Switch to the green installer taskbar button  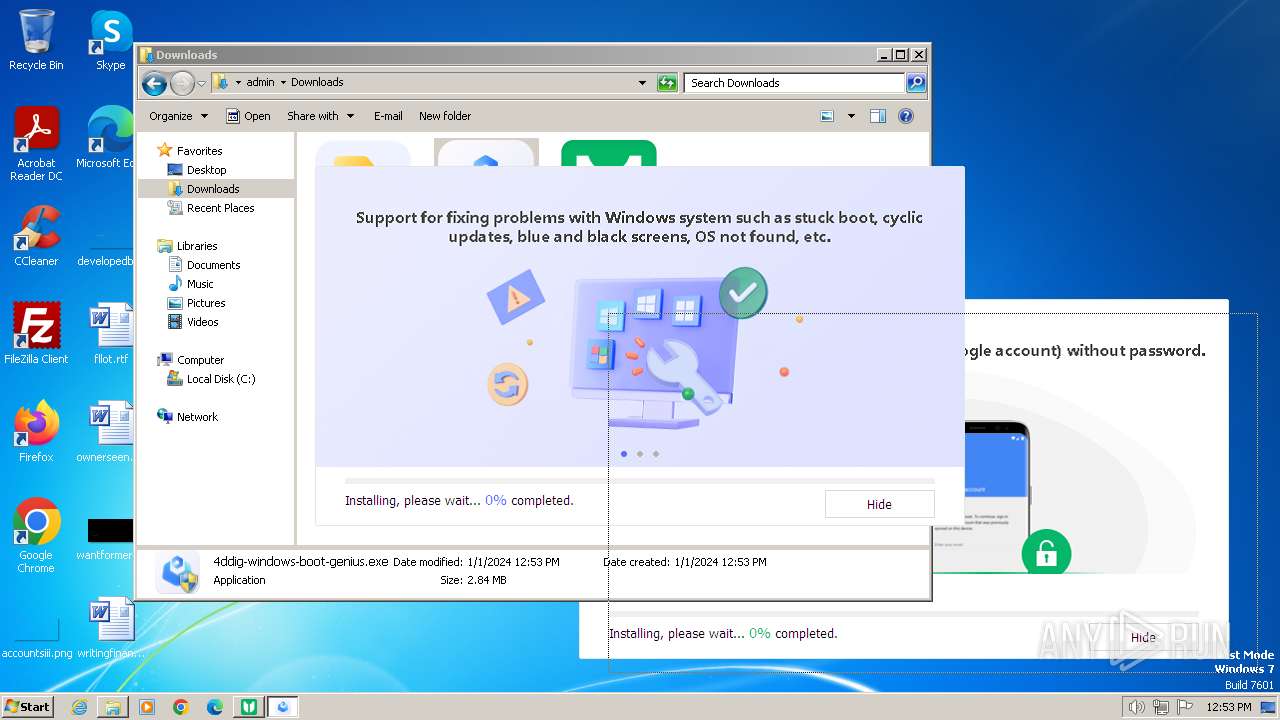point(248,707)
